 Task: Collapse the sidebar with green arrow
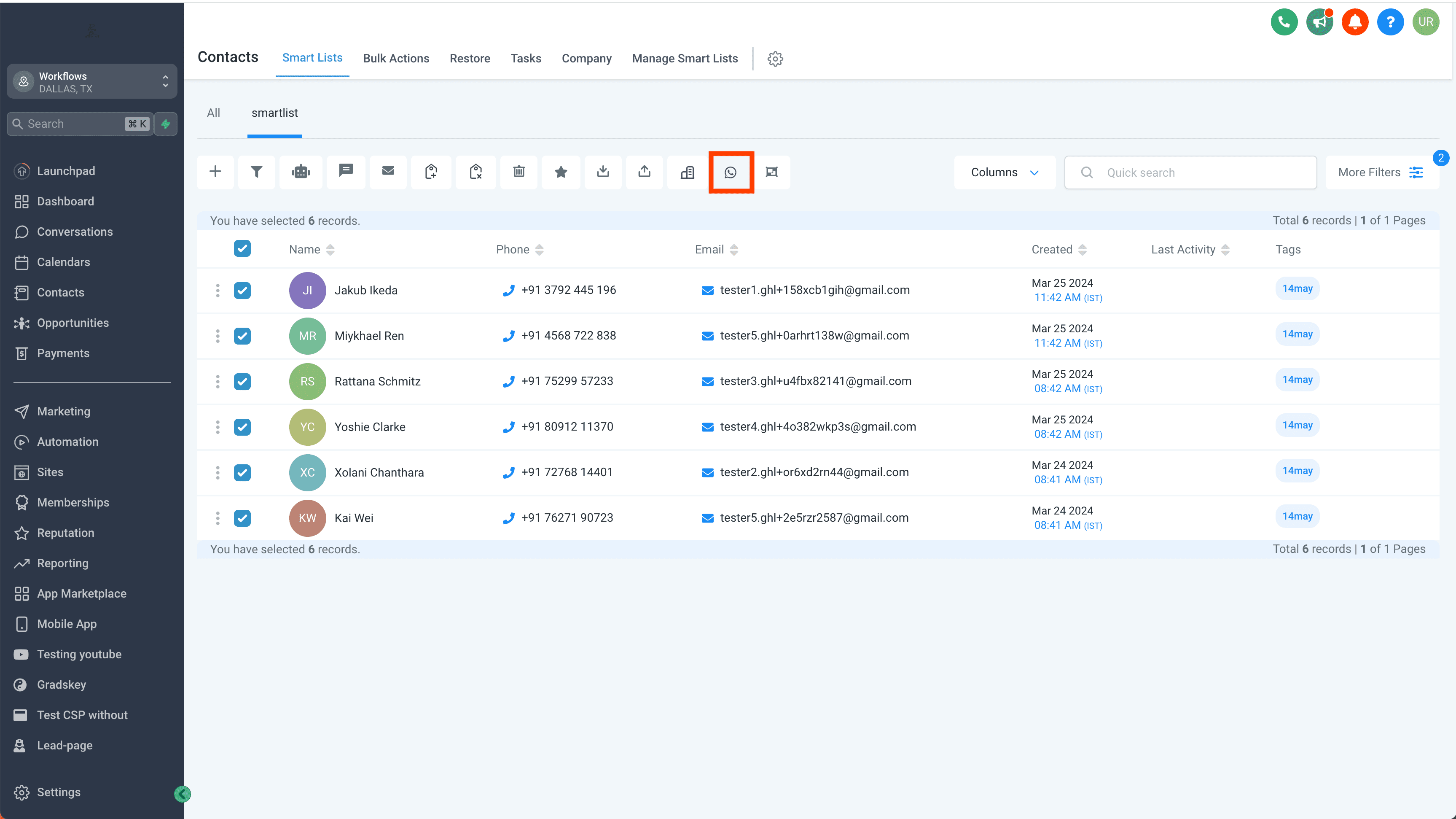[x=182, y=794]
